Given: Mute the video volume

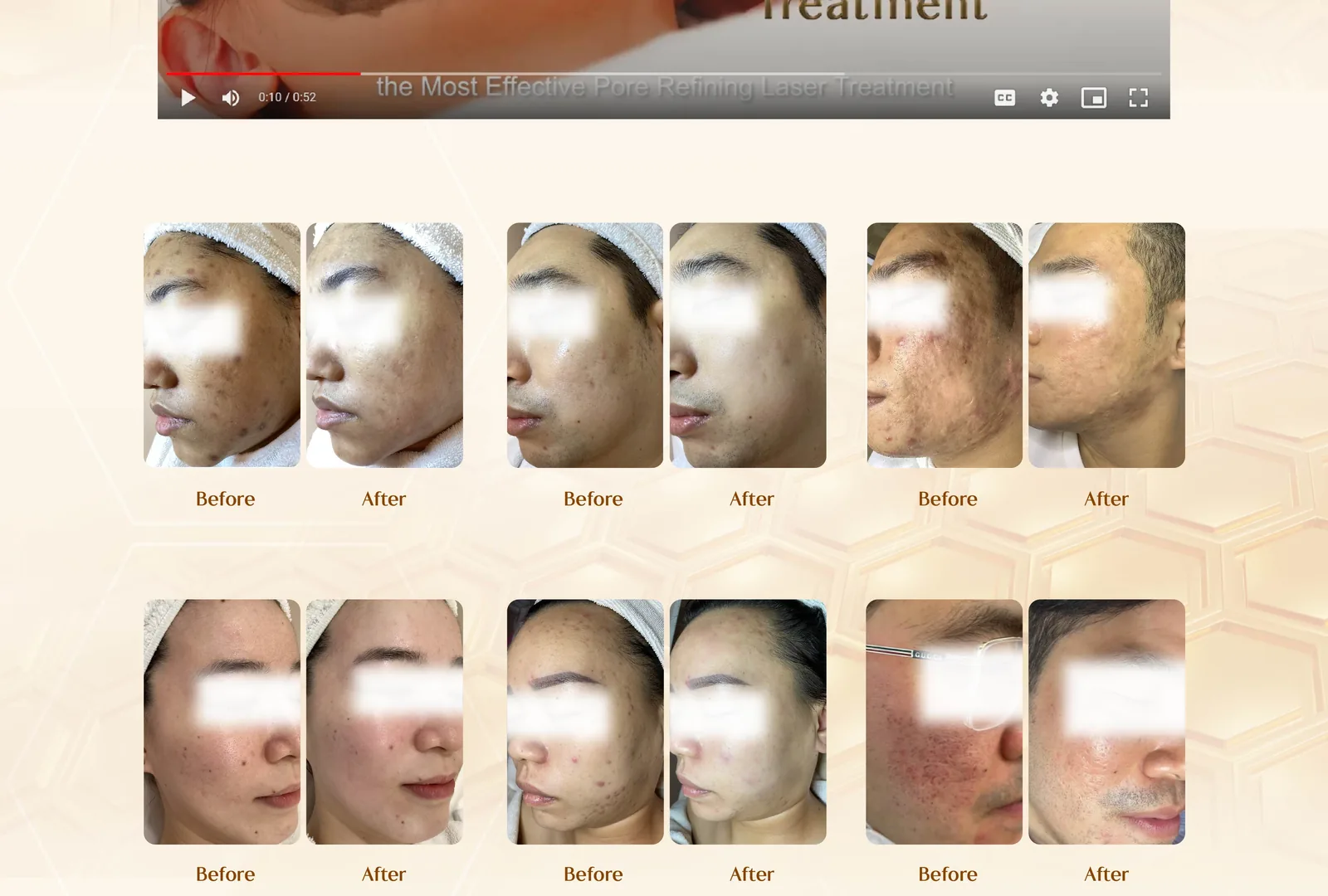Looking at the screenshot, I should click(x=231, y=98).
